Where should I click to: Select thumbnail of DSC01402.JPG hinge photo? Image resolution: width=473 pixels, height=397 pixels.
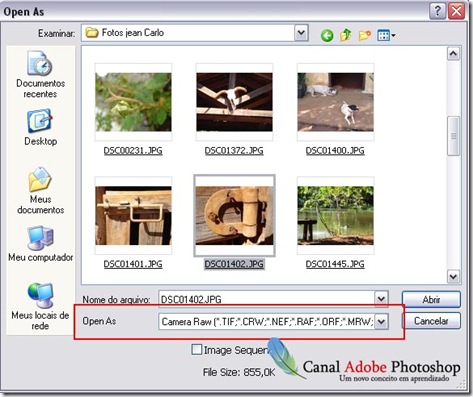tap(234, 216)
